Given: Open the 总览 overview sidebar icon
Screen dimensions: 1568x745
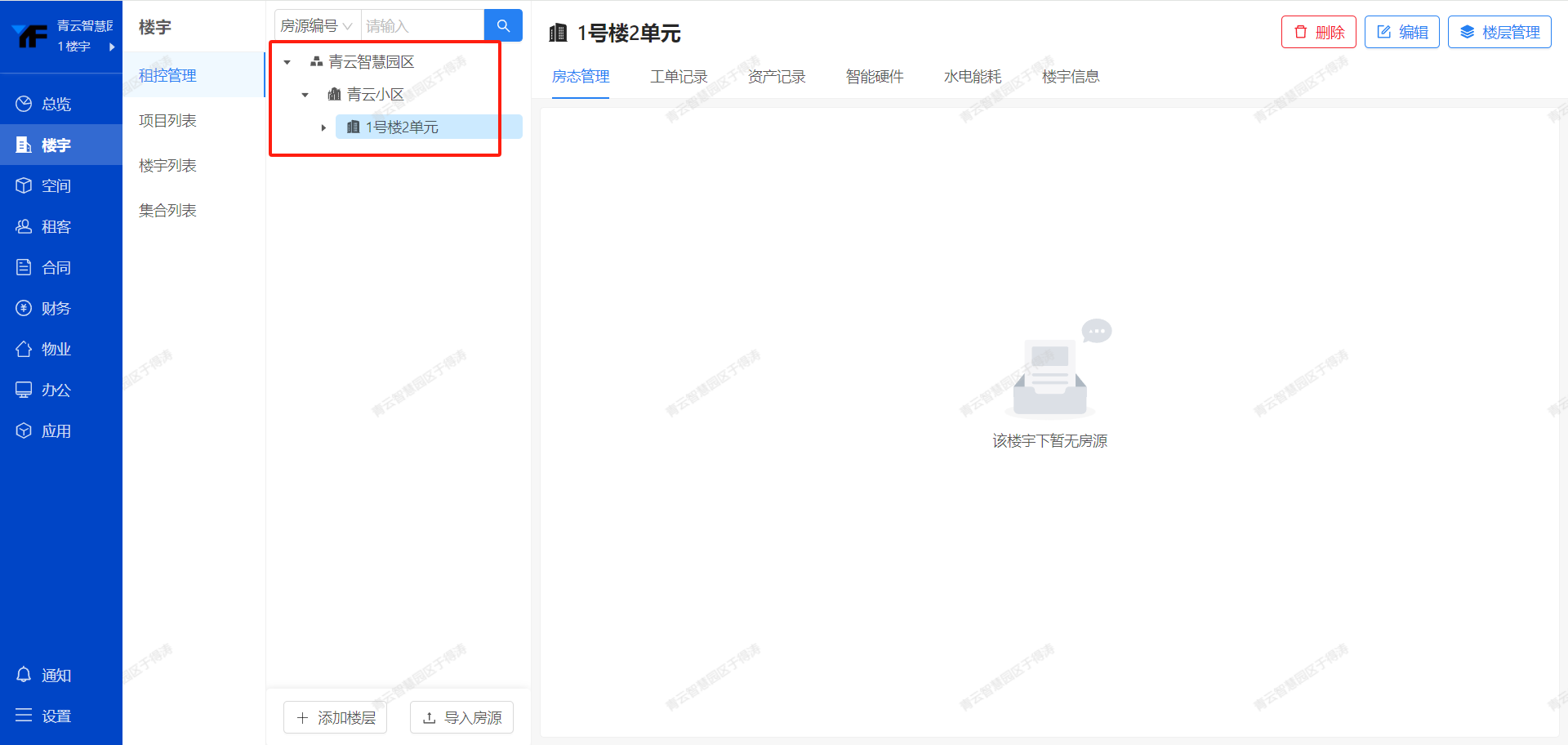Looking at the screenshot, I should 24,104.
